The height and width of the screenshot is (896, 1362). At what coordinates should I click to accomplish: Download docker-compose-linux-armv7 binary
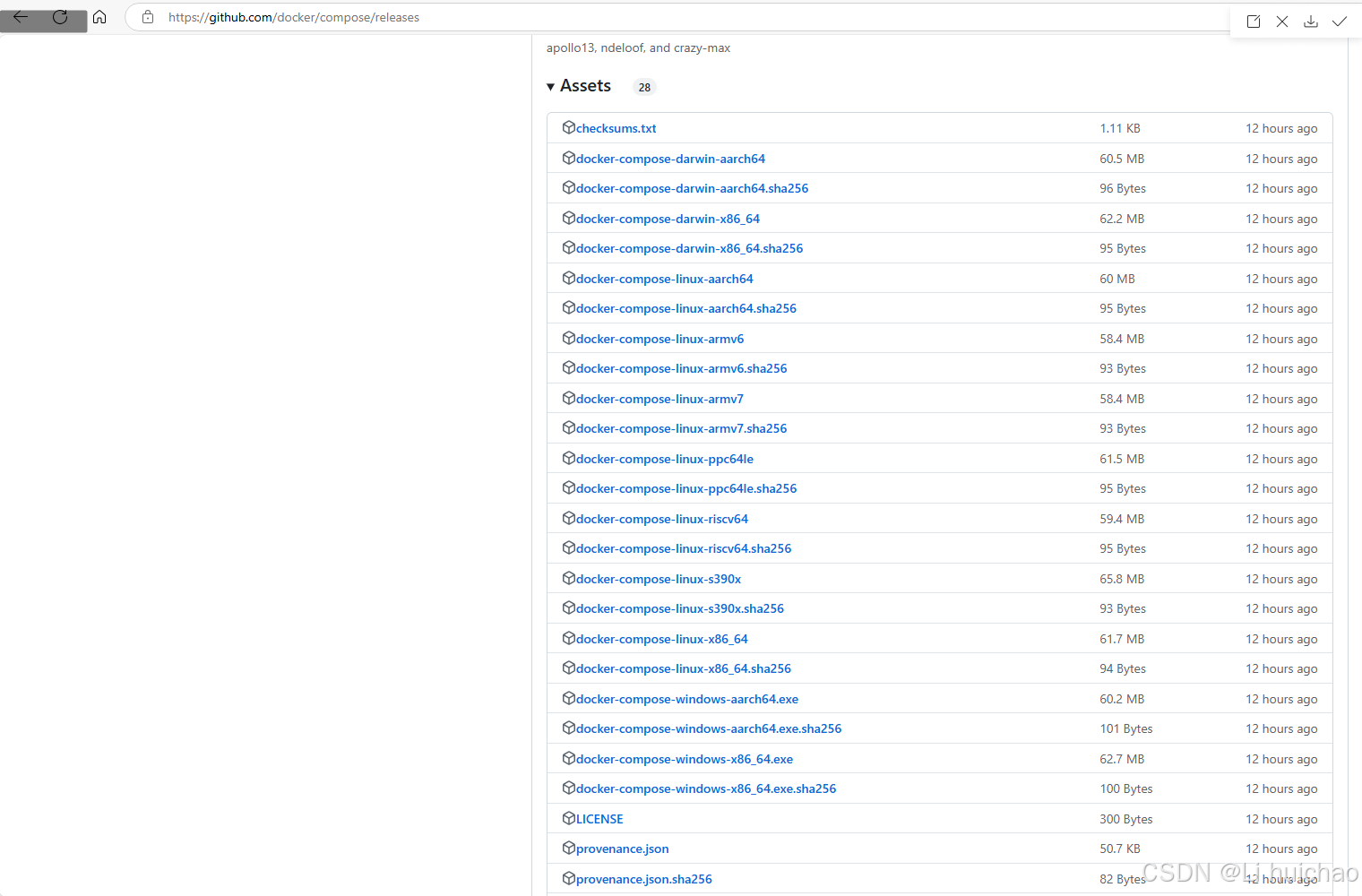659,399
